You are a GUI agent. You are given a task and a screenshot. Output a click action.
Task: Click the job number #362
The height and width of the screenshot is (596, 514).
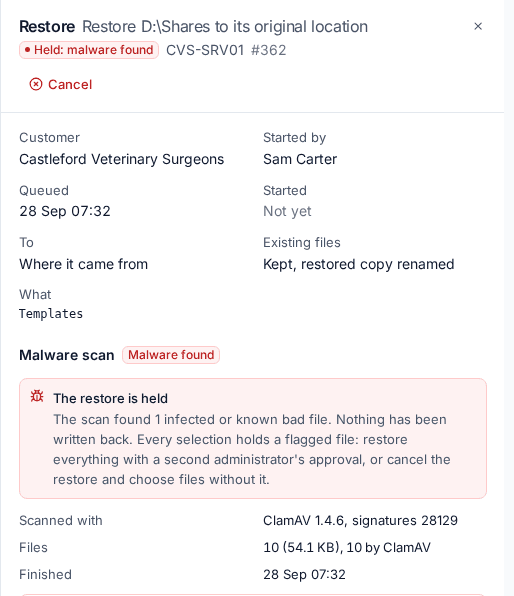click(x=268, y=50)
